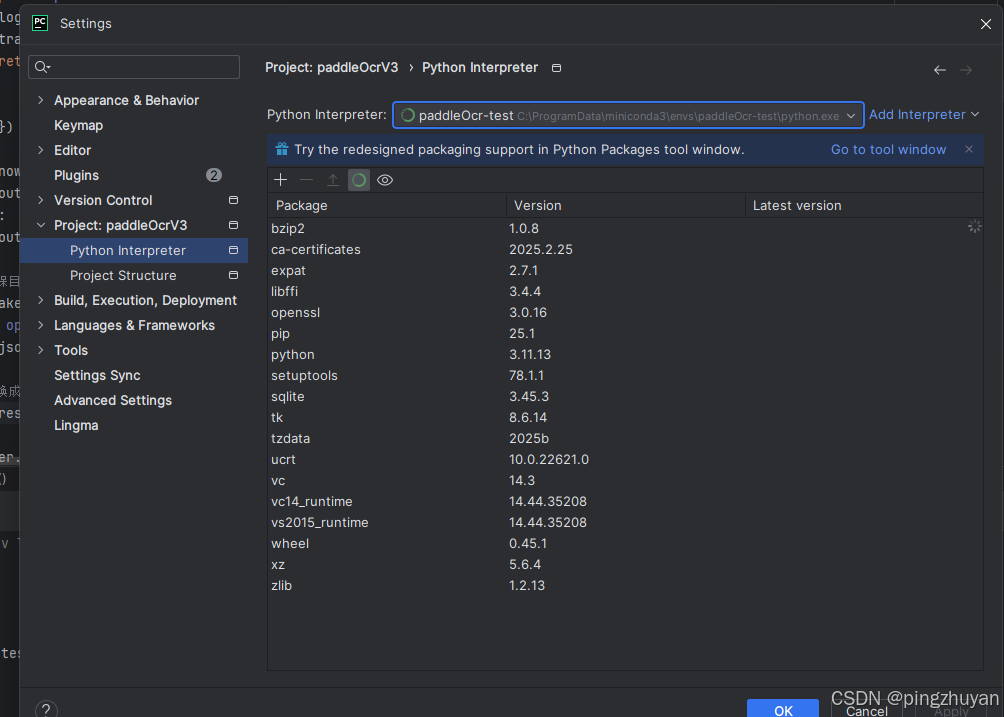Select Project Structure in the tree
The image size is (1004, 717).
tap(123, 275)
